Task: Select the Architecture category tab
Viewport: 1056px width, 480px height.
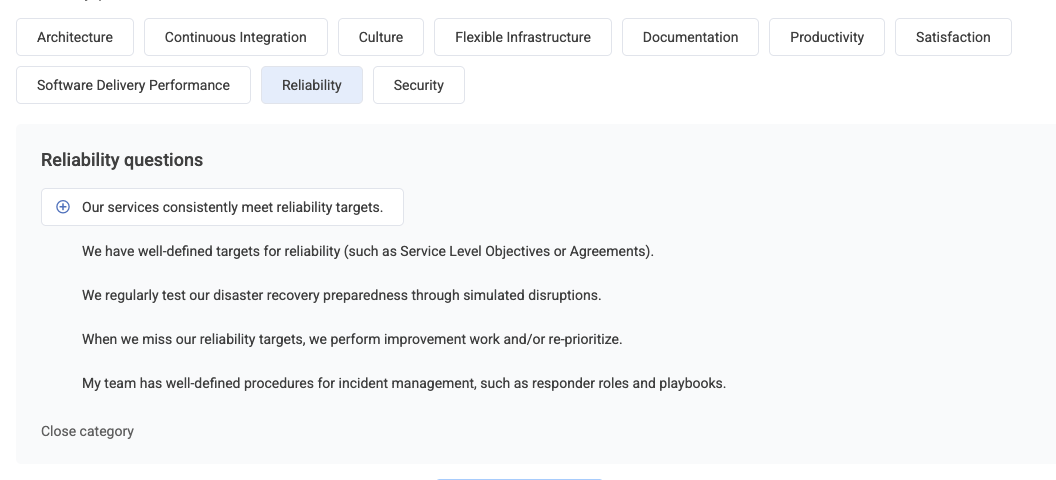Action: point(75,37)
